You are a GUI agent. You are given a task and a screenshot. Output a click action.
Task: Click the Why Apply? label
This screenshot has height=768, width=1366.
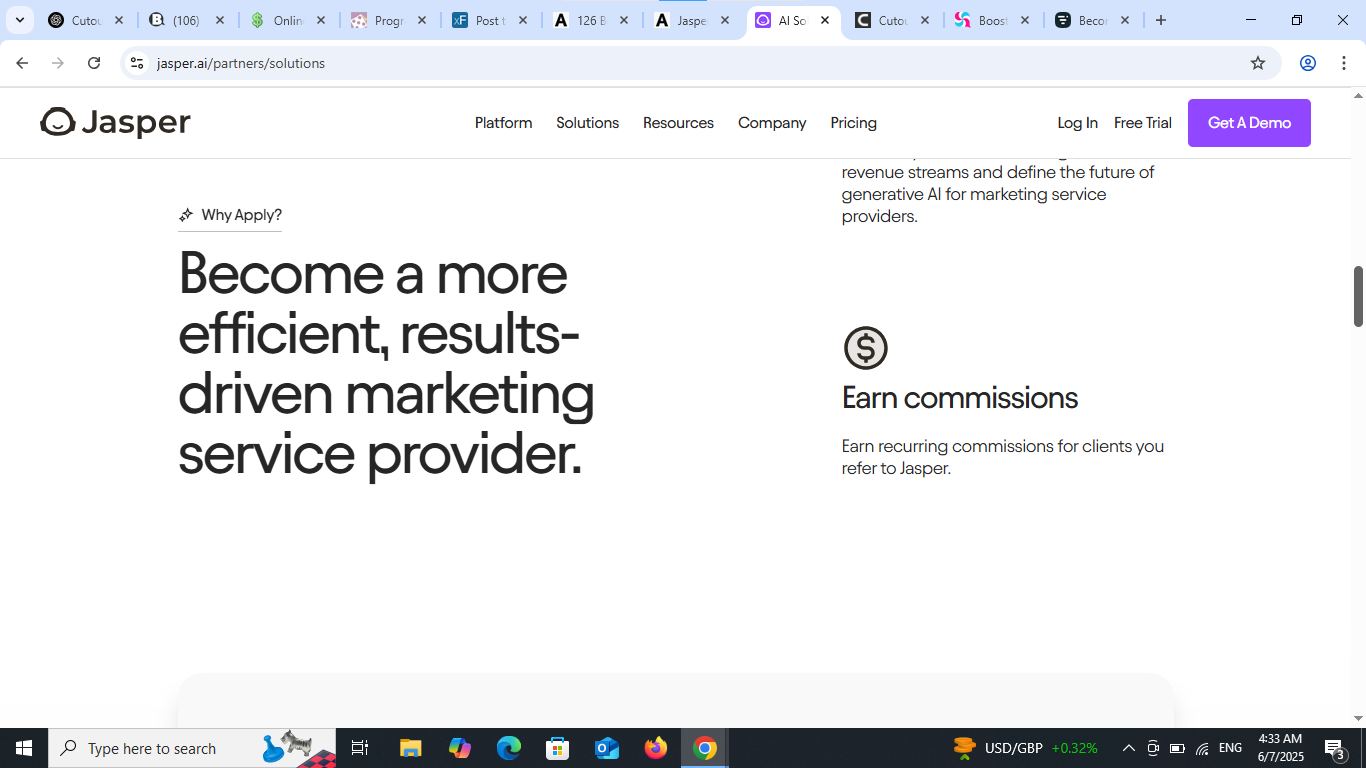[241, 215]
